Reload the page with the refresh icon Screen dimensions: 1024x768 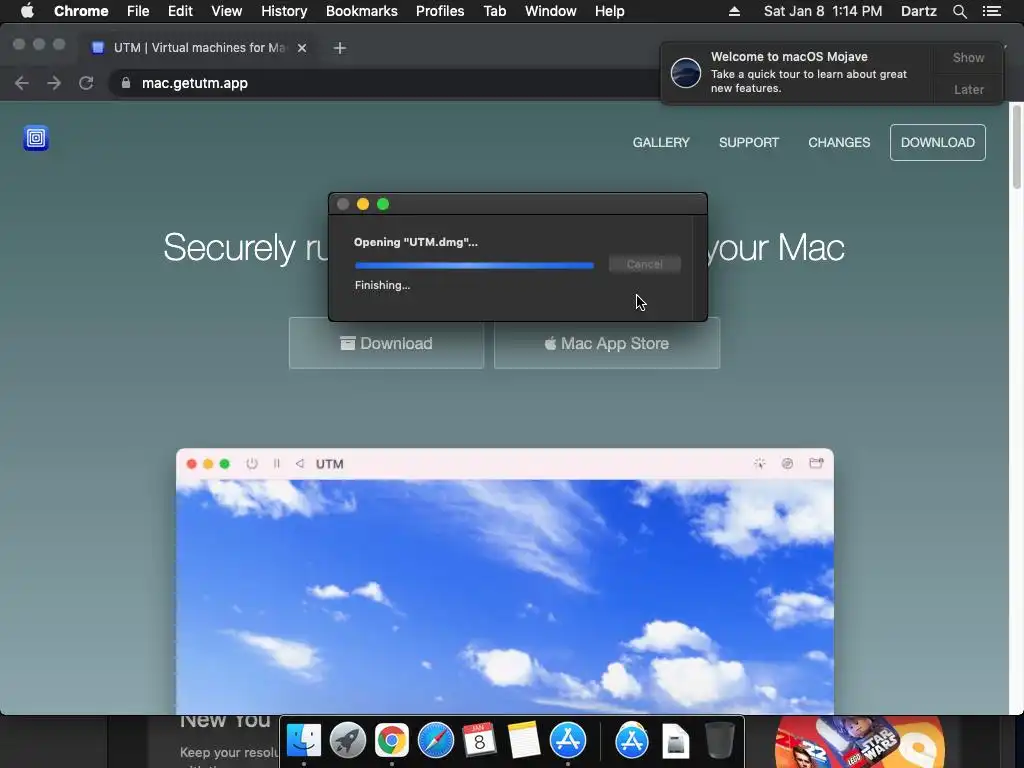pos(86,83)
